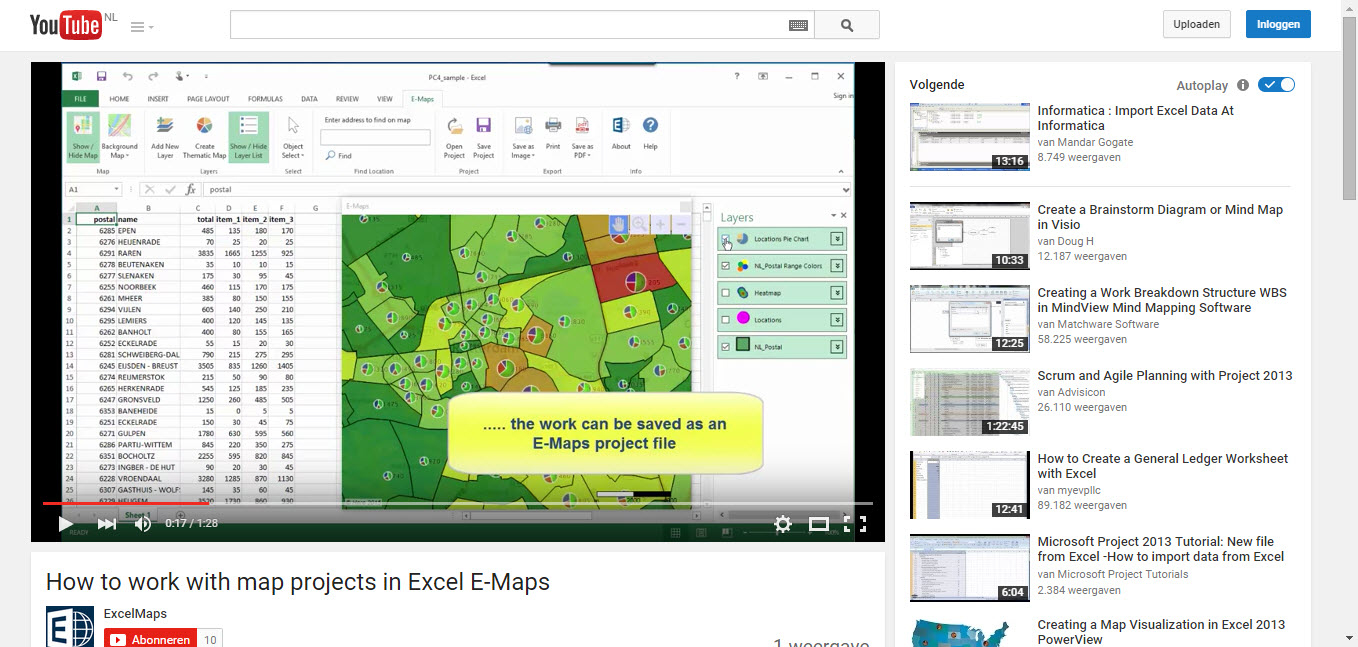This screenshot has height=647, width=1358.
Task: Toggle NL_Postal Range Colors layer checkbox
Action: [x=725, y=266]
